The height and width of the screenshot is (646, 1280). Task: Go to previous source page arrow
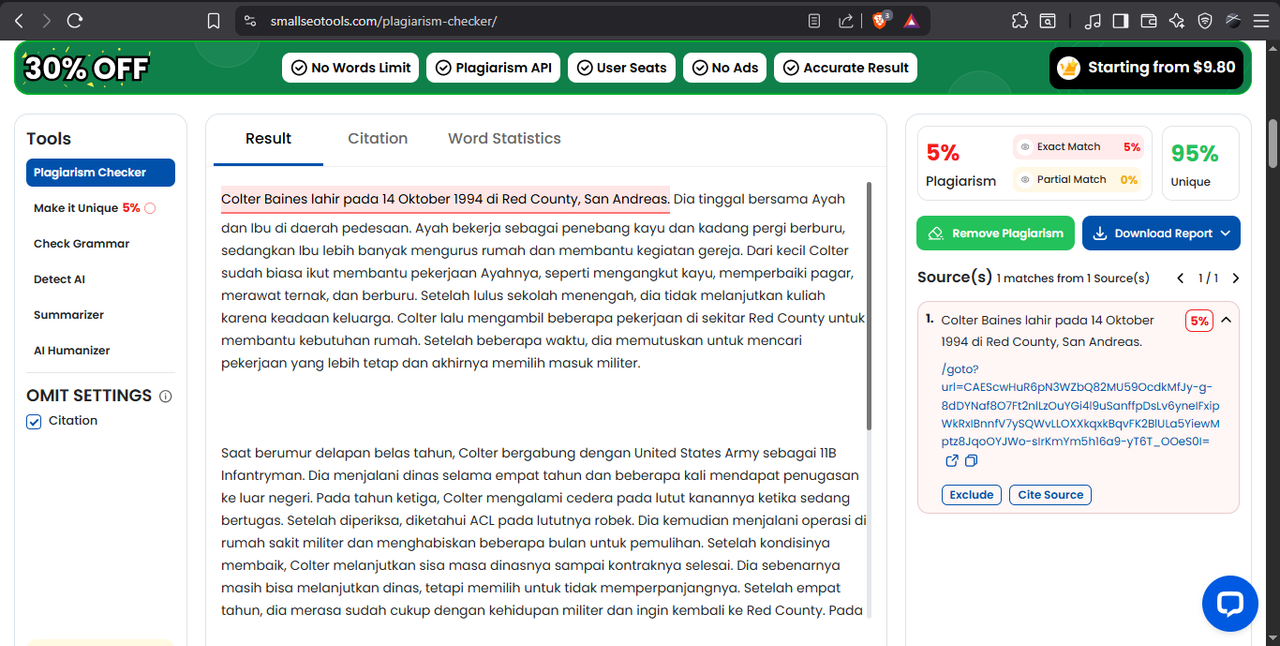pyautogui.click(x=1180, y=278)
